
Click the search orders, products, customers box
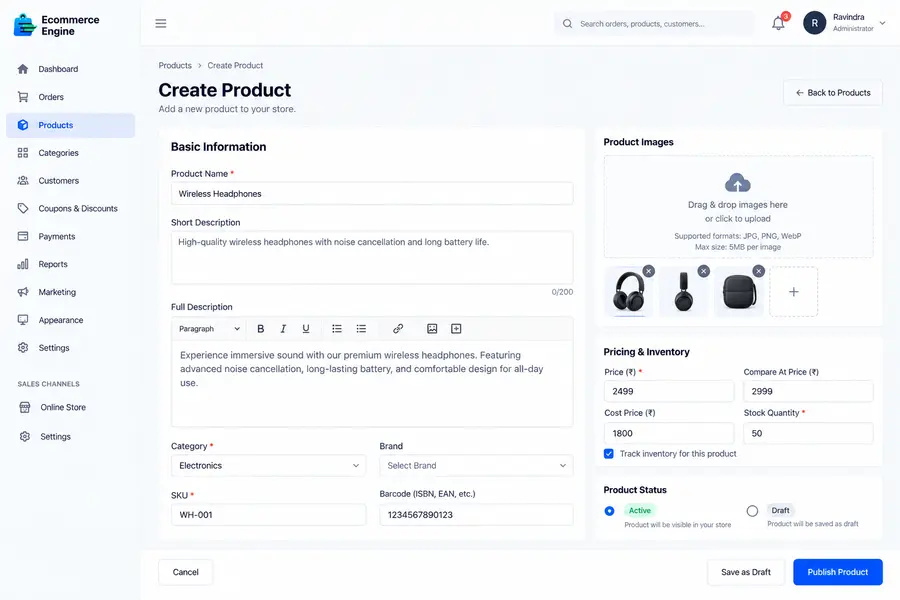[x=654, y=24]
